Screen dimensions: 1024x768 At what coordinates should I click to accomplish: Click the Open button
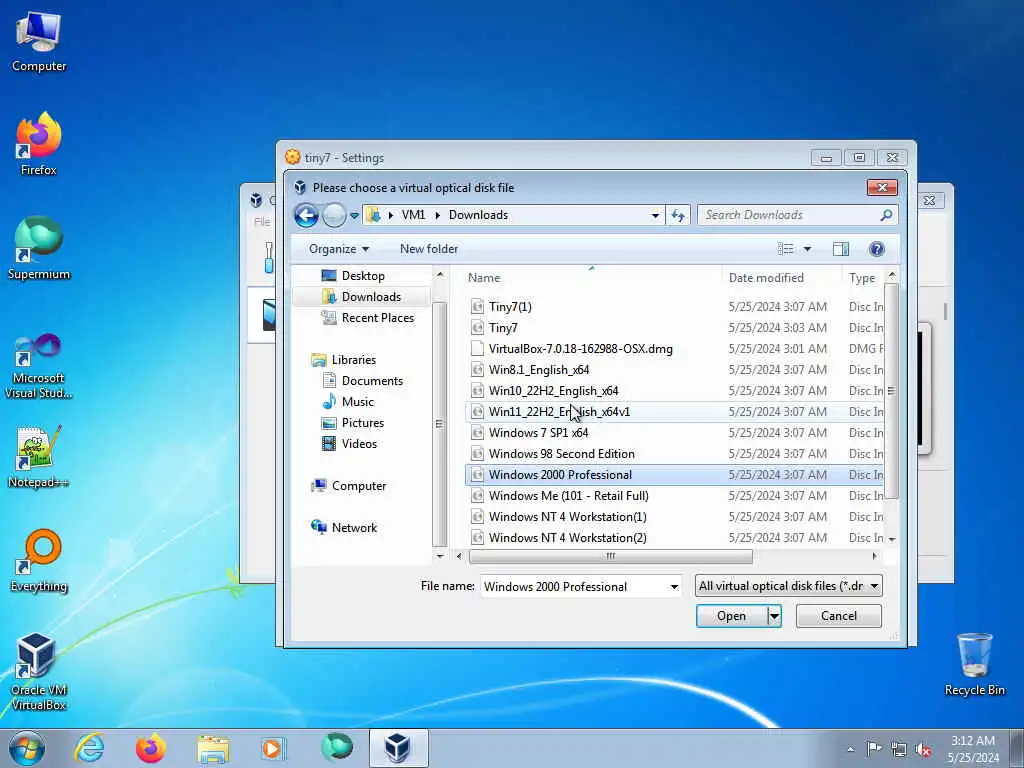tap(731, 616)
